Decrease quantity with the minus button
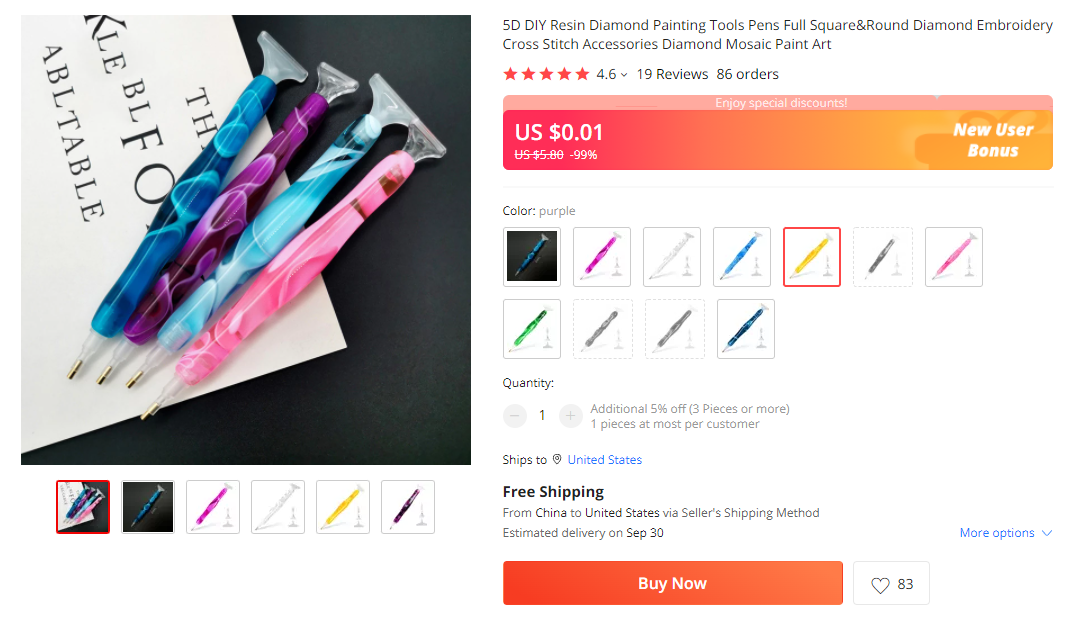This screenshot has height=619, width=1075. (x=515, y=415)
